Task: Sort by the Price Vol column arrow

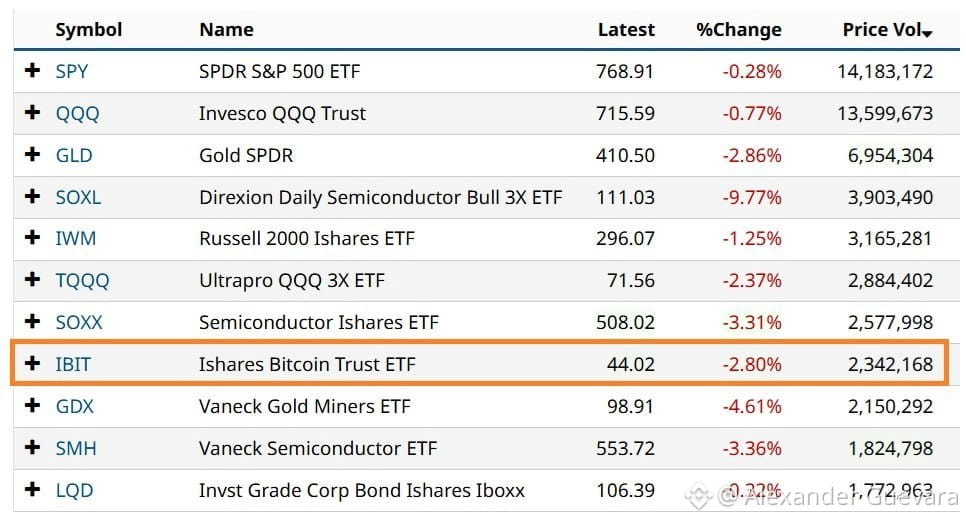Action: [927, 33]
